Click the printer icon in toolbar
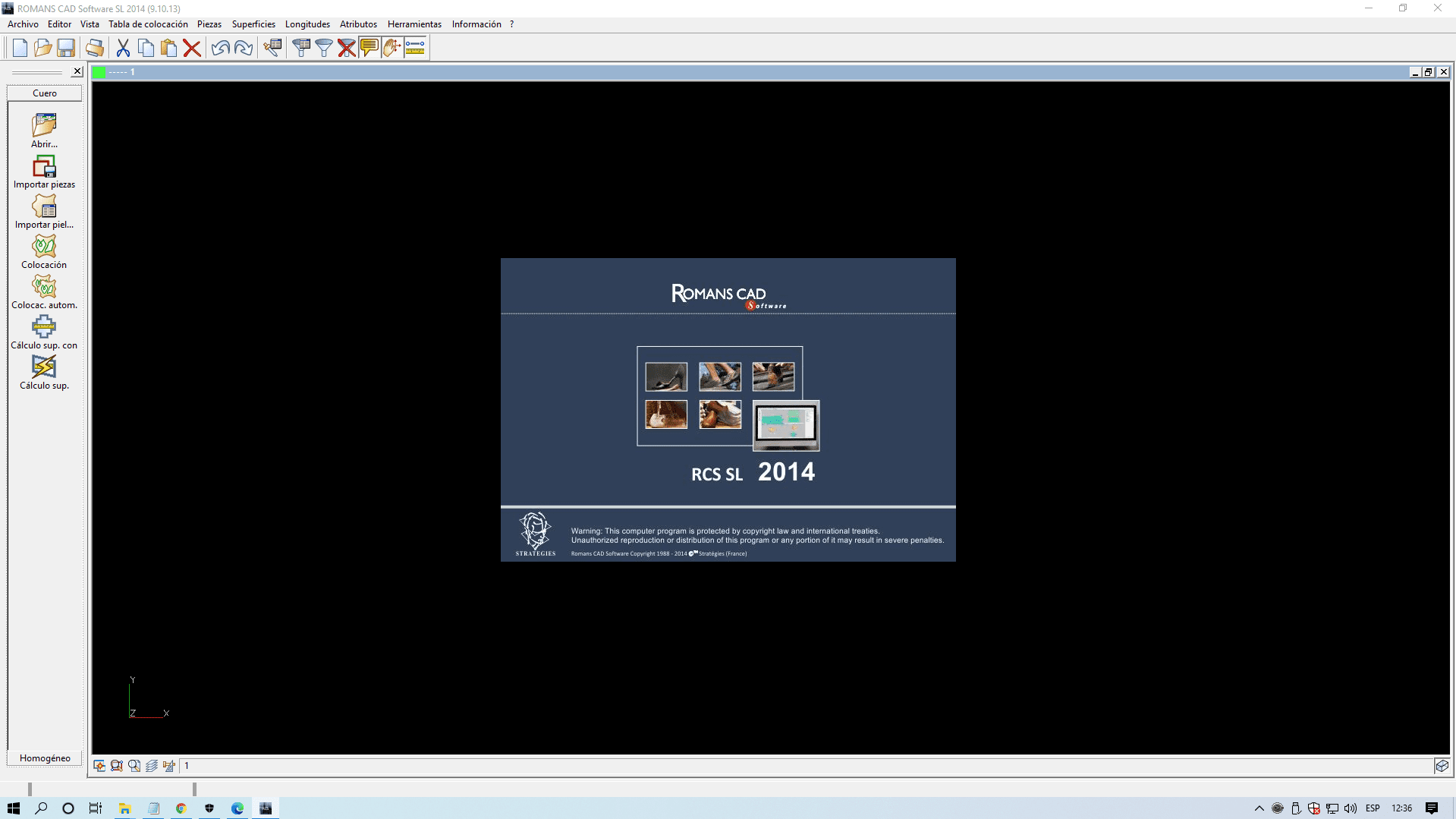The image size is (1456, 819). click(x=95, y=48)
